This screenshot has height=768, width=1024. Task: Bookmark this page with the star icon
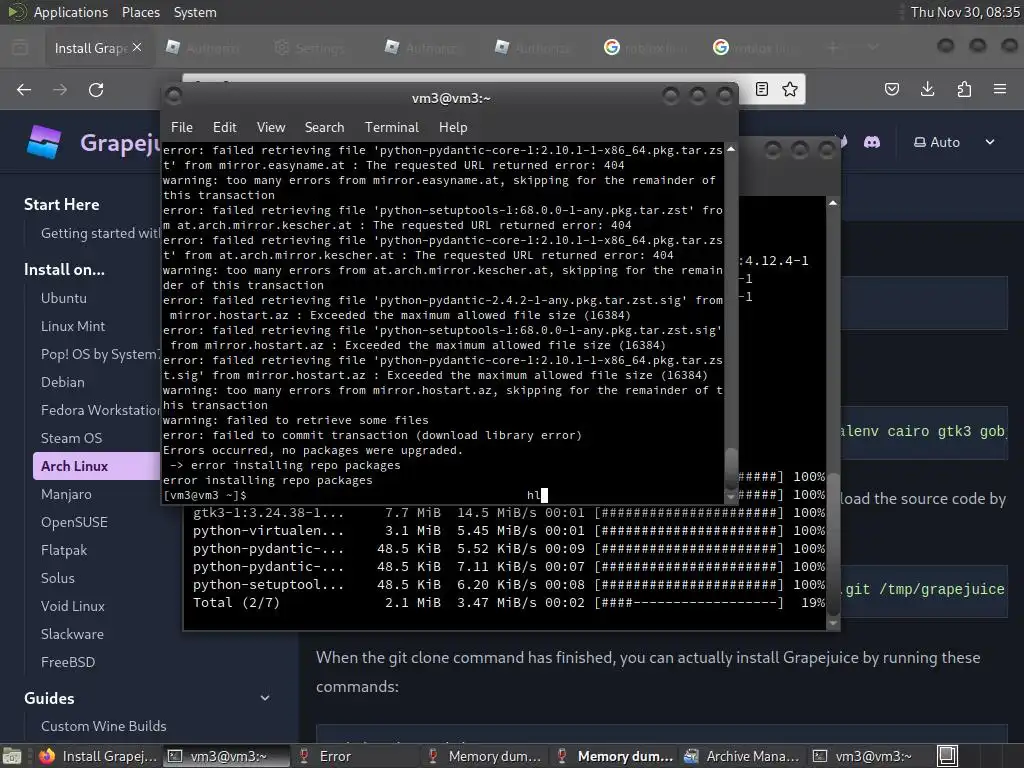[x=790, y=89]
